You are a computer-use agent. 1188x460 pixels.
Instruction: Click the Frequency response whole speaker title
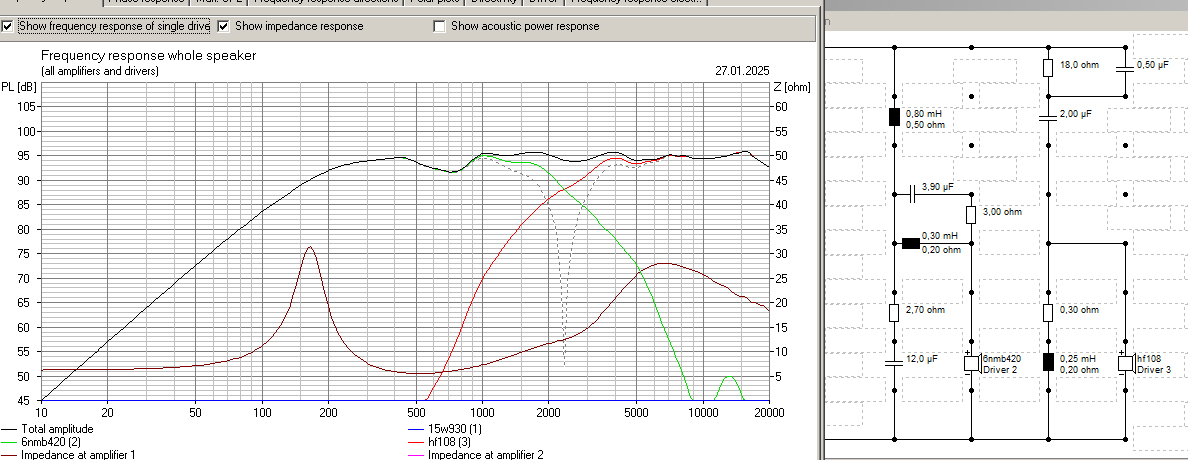pos(148,56)
